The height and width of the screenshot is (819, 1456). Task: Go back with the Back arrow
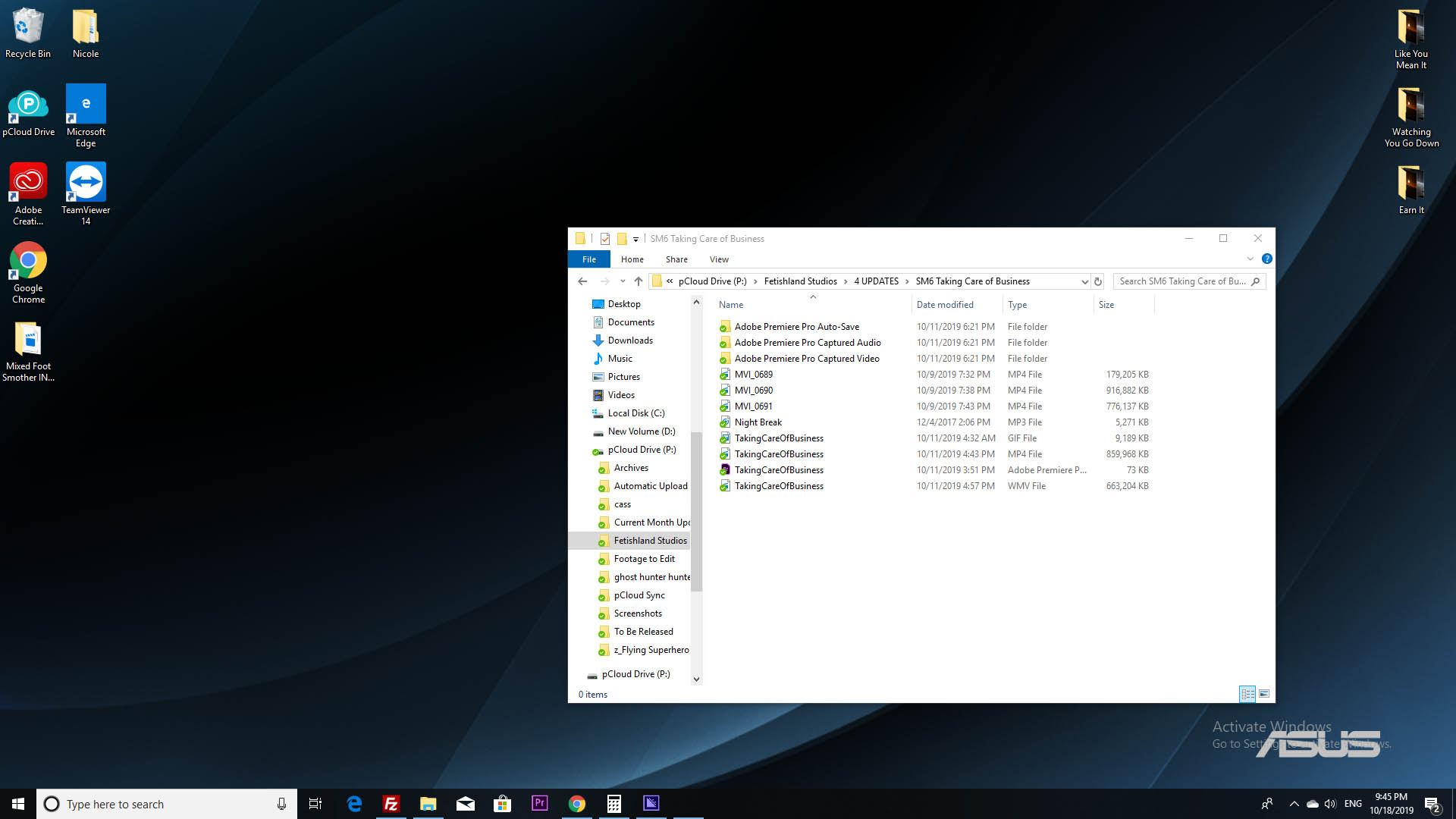pos(582,281)
